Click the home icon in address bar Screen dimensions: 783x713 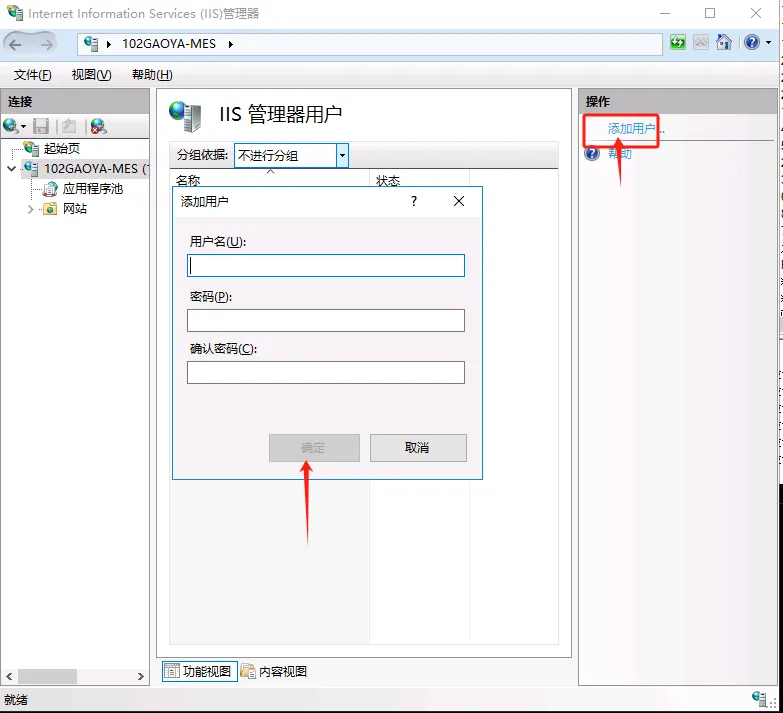coord(724,43)
